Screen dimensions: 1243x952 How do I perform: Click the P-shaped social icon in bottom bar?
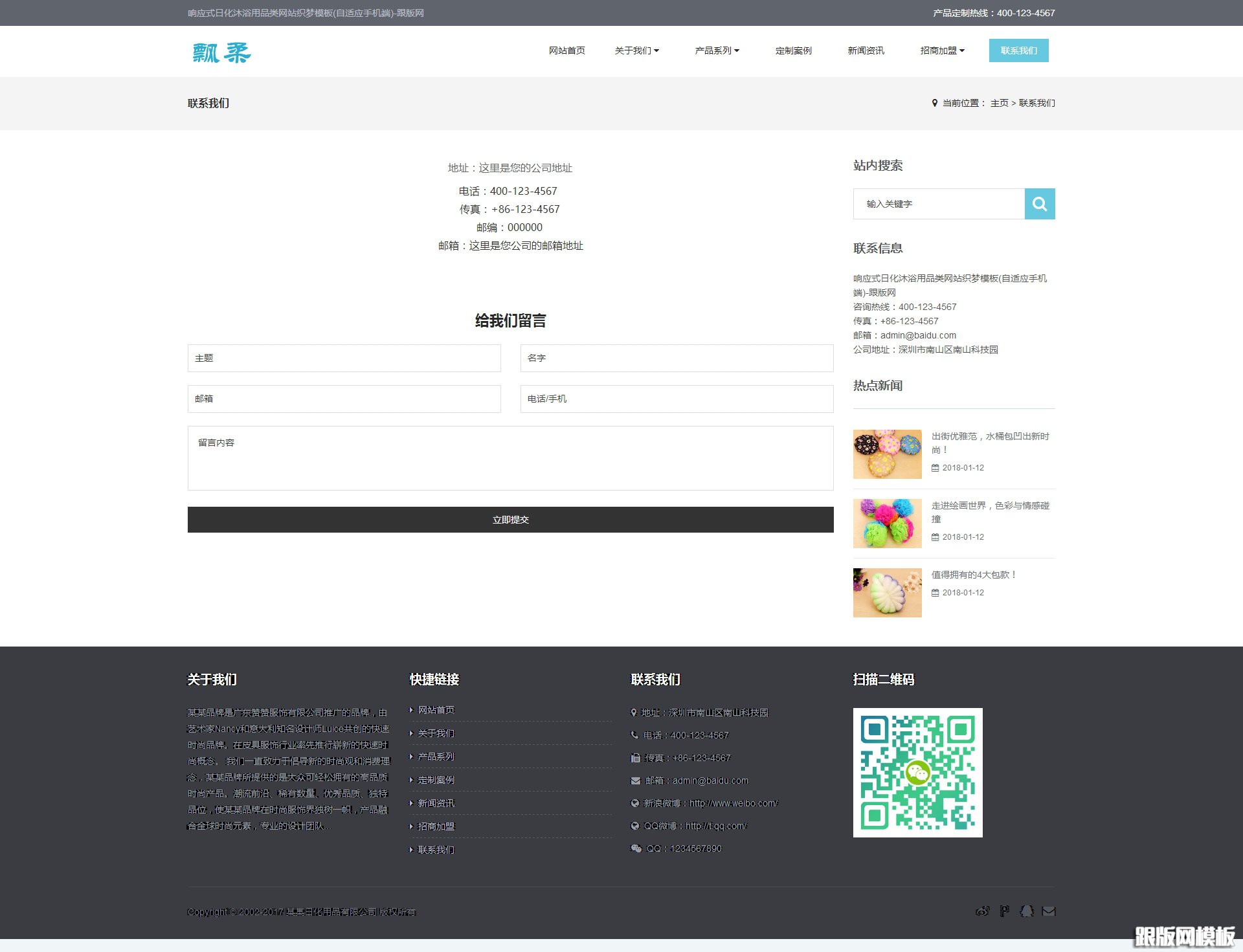point(1004,911)
